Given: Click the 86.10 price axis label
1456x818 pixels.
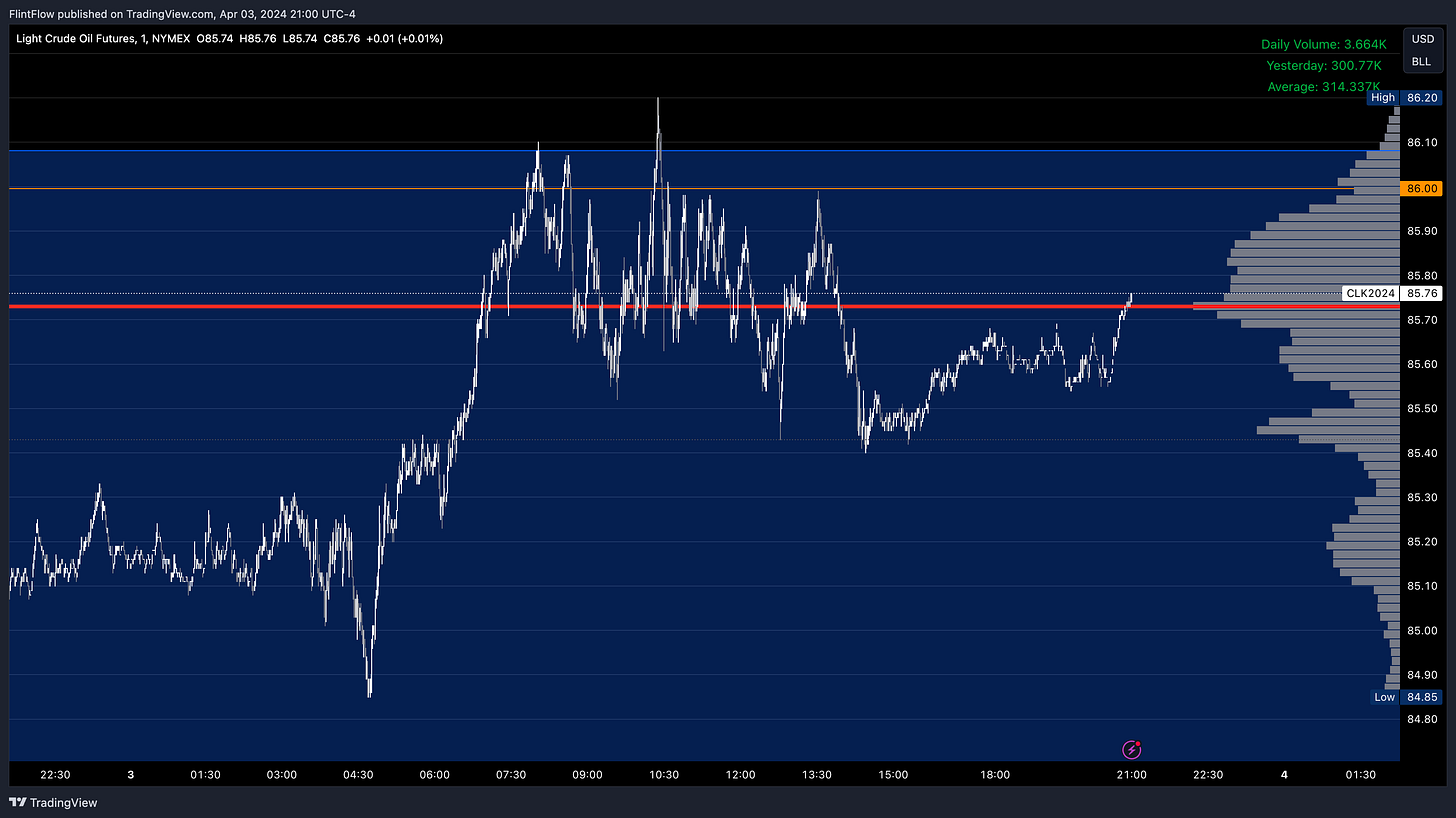Looking at the screenshot, I should pyautogui.click(x=1421, y=143).
